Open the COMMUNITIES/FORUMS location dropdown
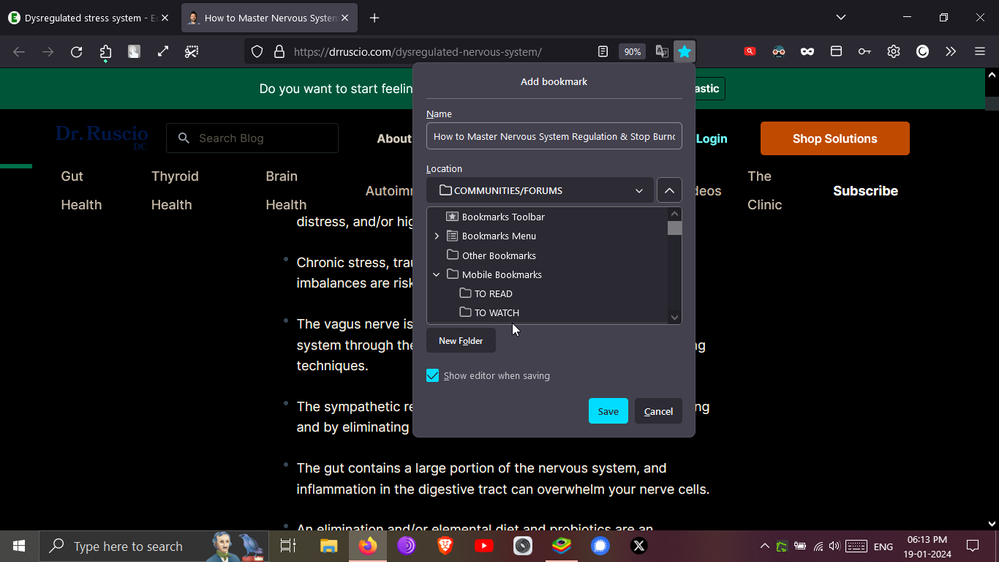 541,191
